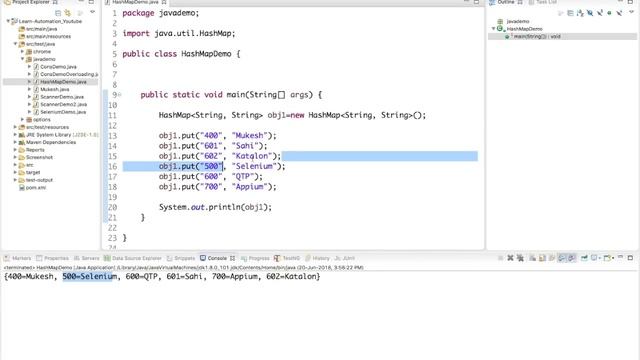
Task: Select javademo package icon in Outline
Action: [500, 21]
